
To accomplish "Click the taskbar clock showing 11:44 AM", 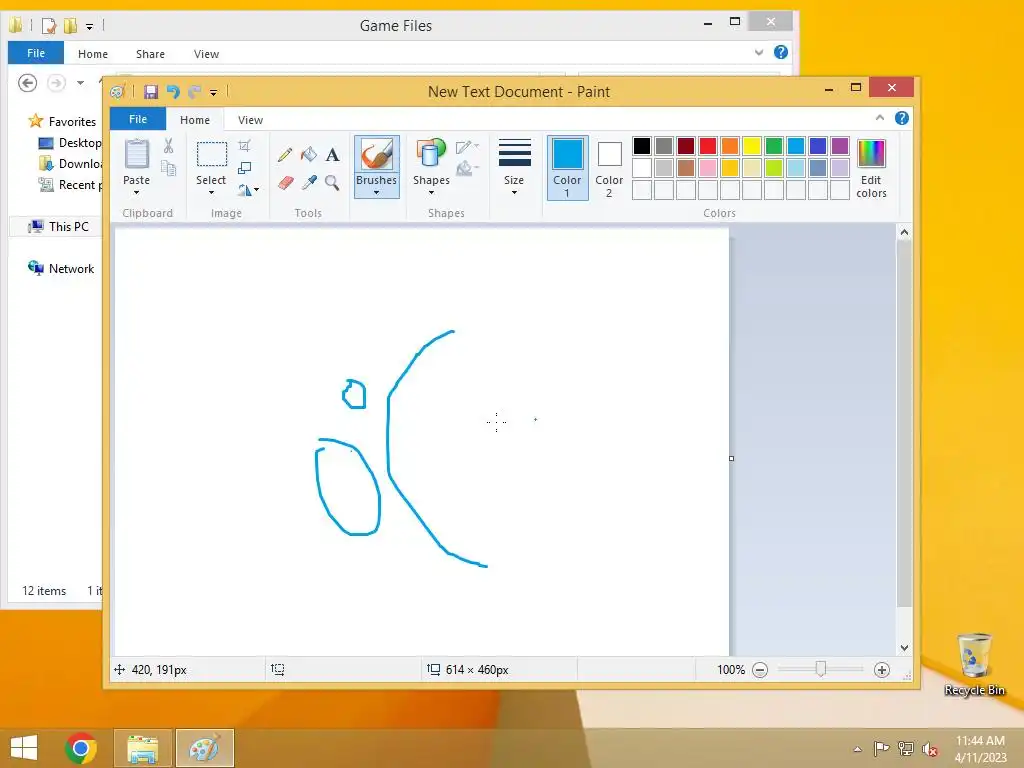I will (x=980, y=741).
